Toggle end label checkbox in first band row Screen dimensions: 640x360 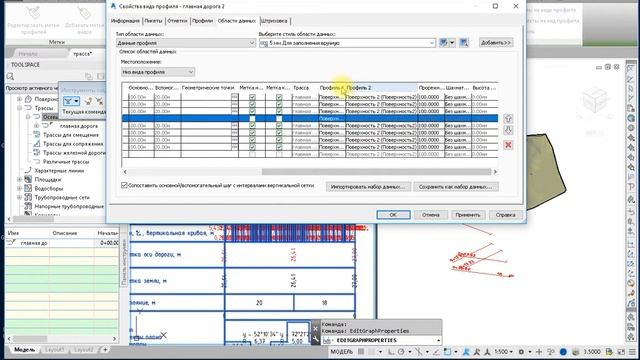click(x=279, y=97)
